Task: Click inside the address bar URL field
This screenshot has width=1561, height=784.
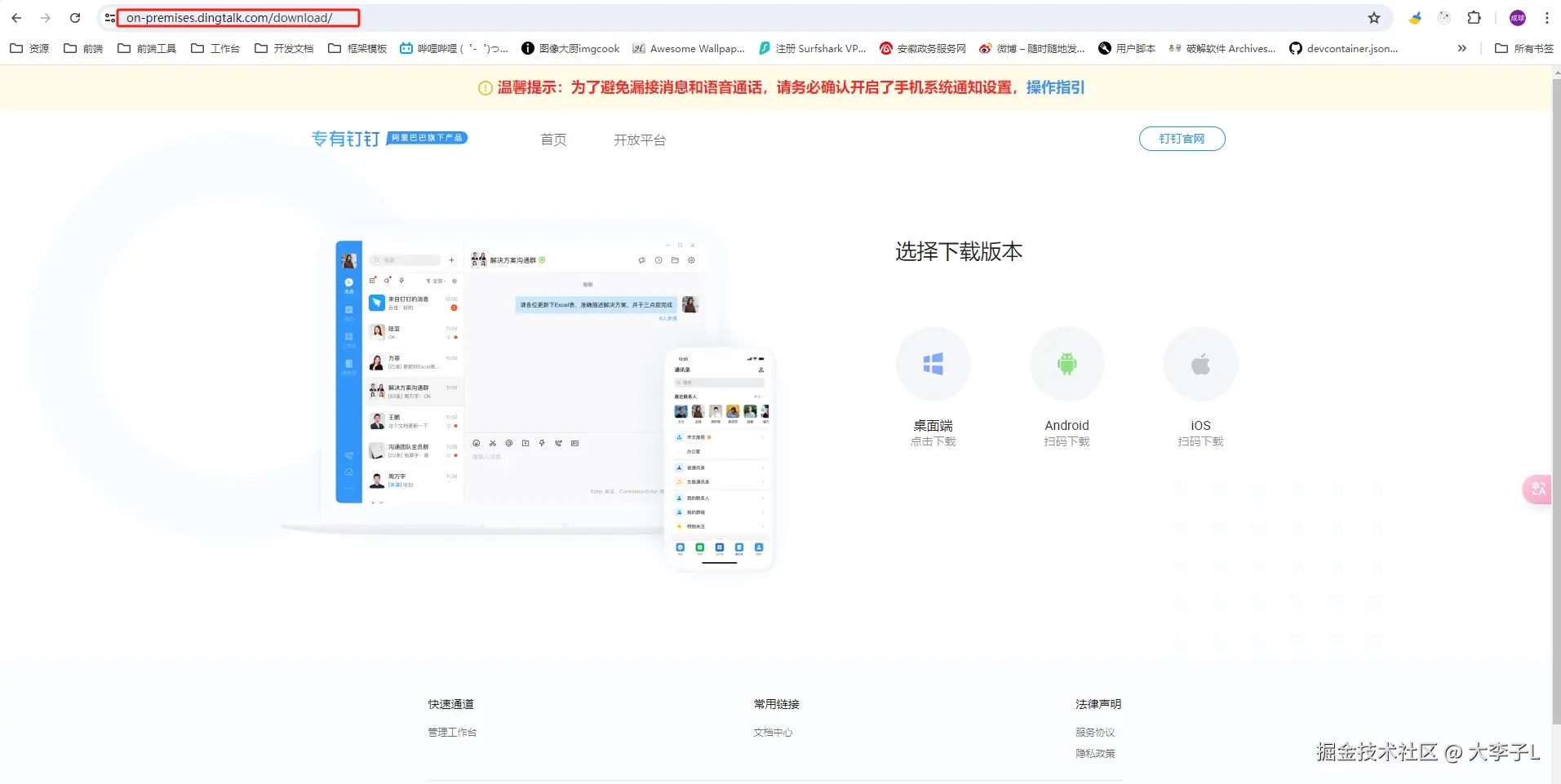Action: (238, 17)
